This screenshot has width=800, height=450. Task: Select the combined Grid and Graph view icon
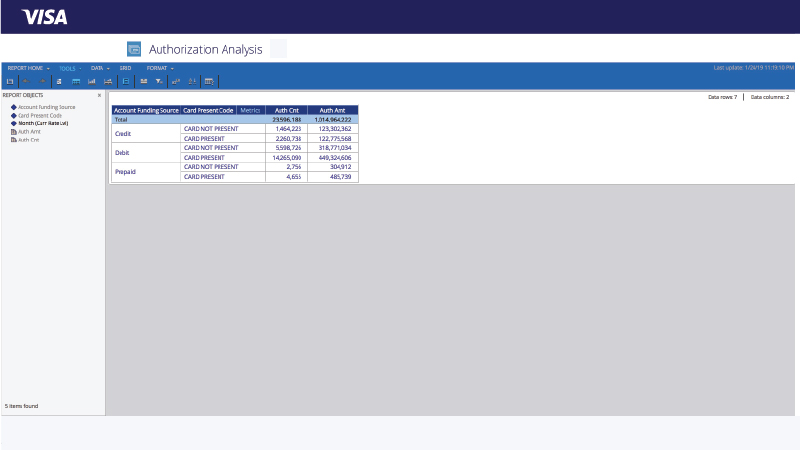pos(108,81)
